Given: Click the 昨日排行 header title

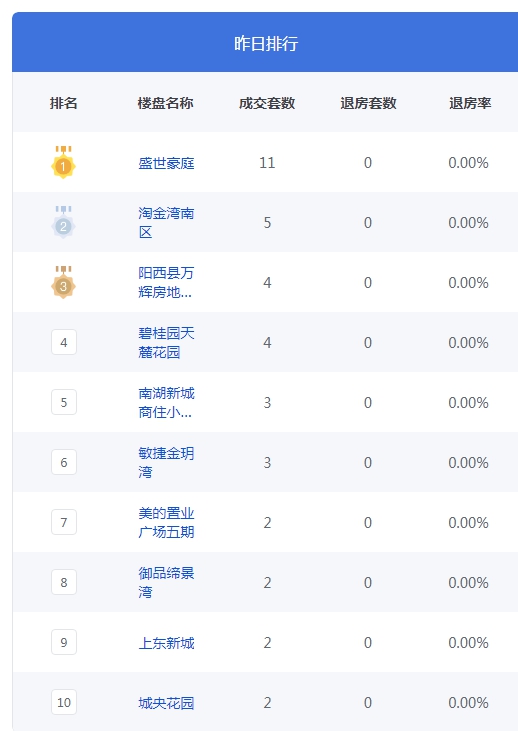Looking at the screenshot, I should (266, 43).
